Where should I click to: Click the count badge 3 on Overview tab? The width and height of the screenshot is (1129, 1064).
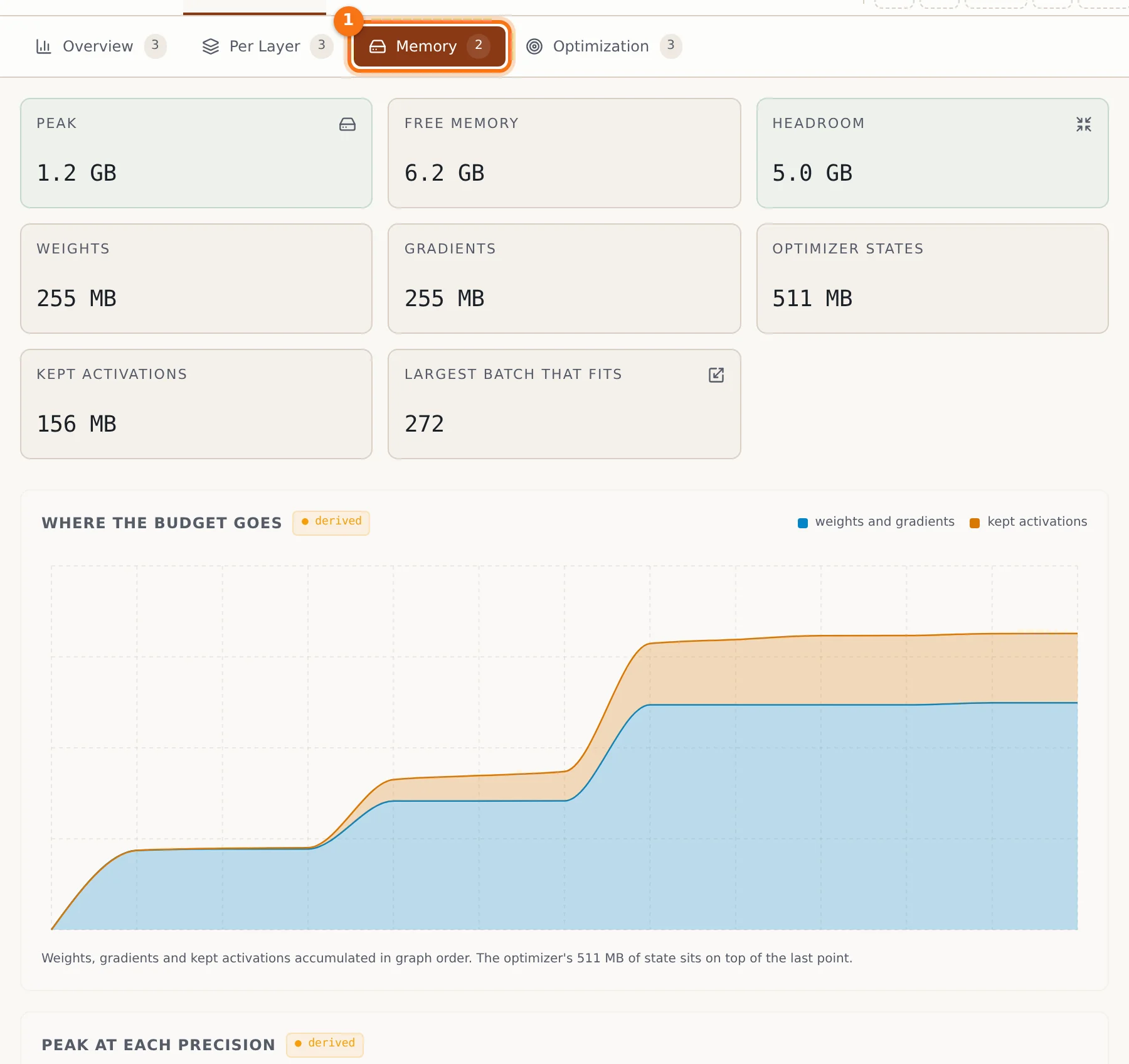[x=155, y=46]
